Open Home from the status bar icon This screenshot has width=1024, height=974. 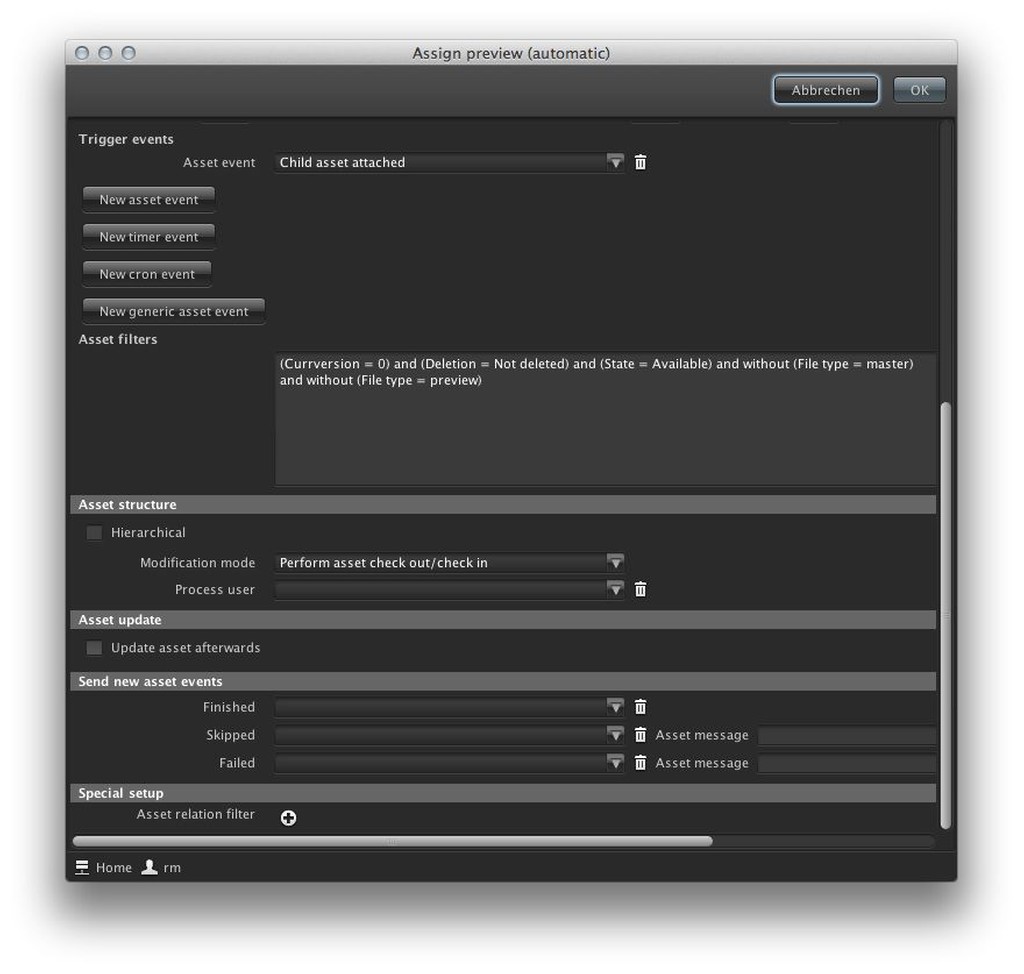click(82, 867)
